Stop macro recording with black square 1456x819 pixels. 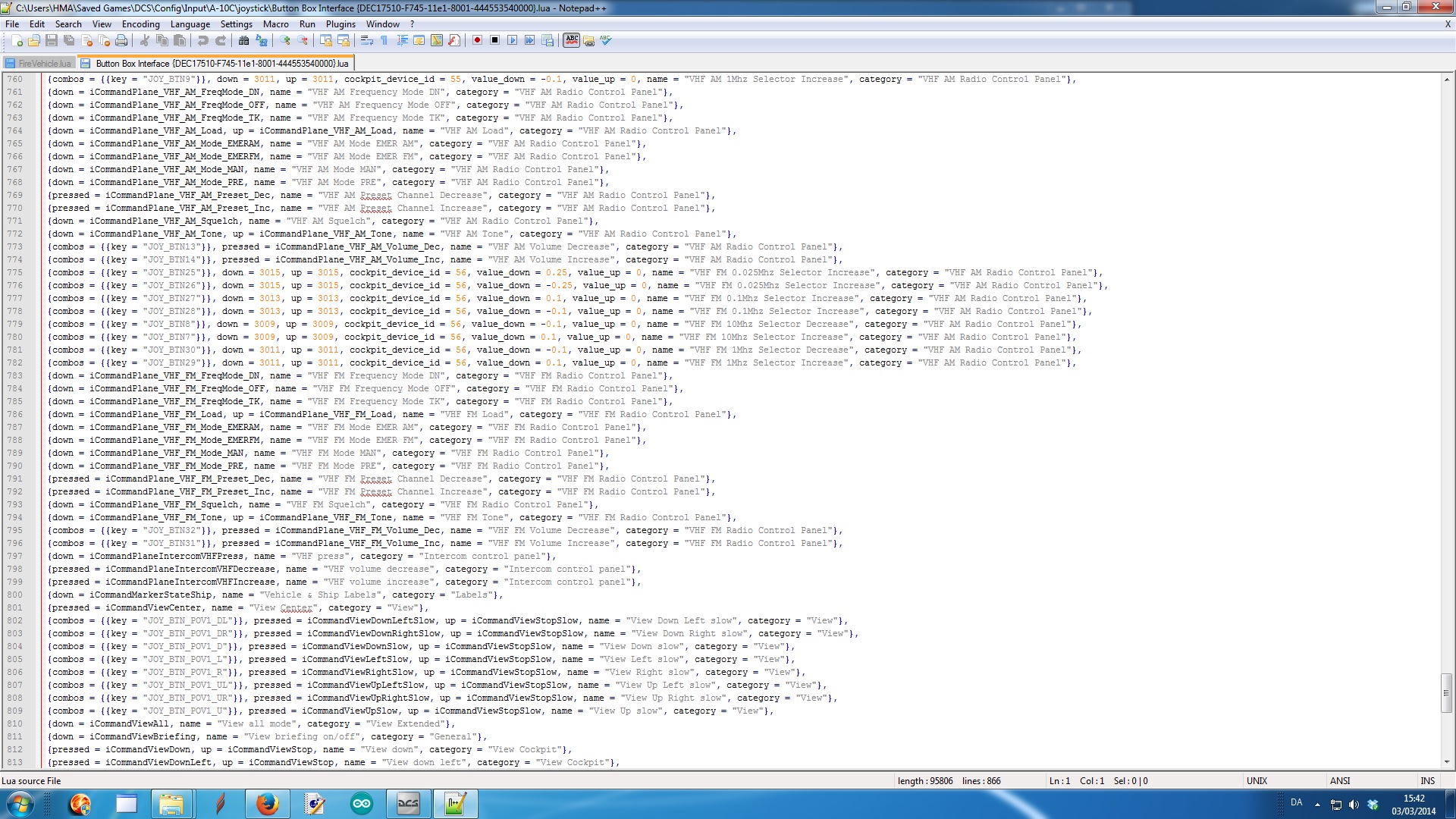coord(494,40)
